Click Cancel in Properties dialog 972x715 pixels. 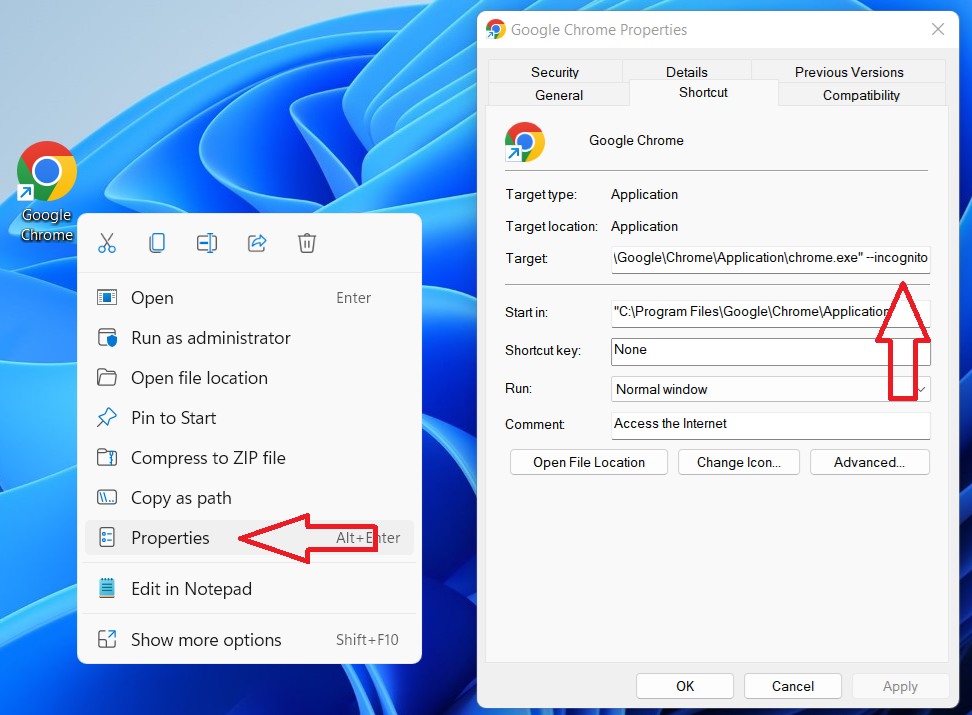793,686
